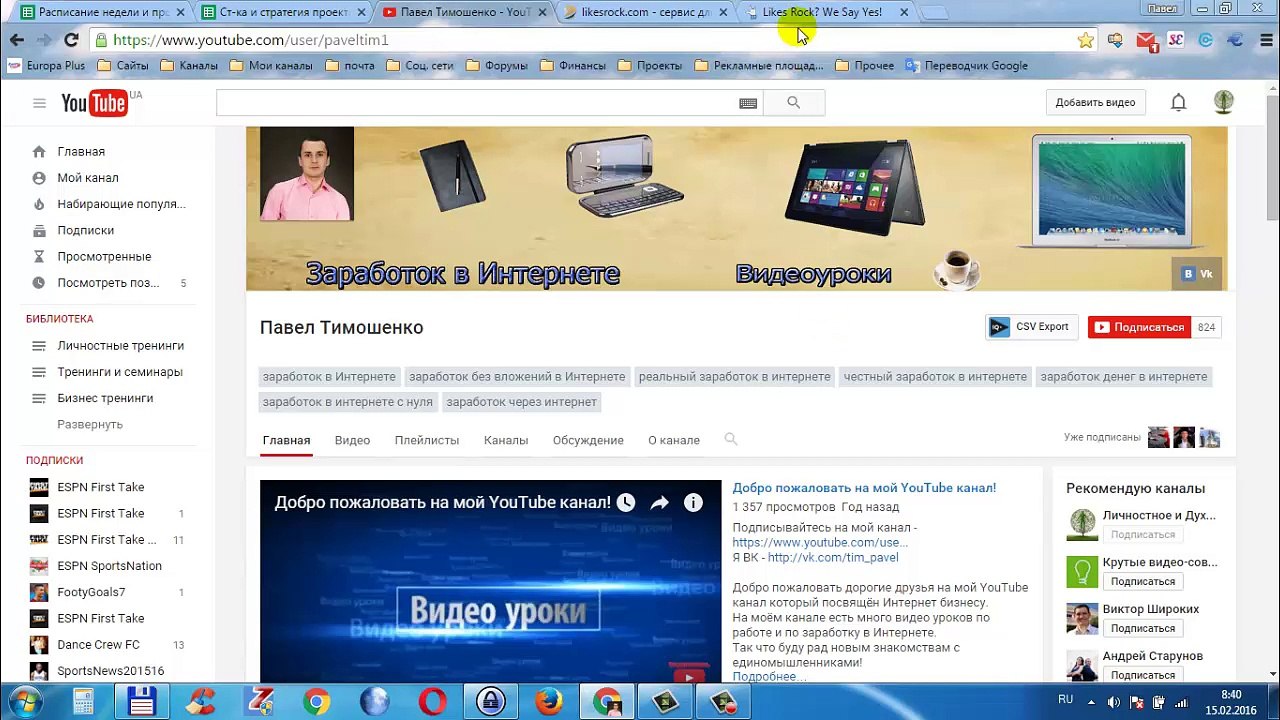The width and height of the screenshot is (1280, 720).
Task: Expand the sidebar with Развернуть
Action: 90,424
